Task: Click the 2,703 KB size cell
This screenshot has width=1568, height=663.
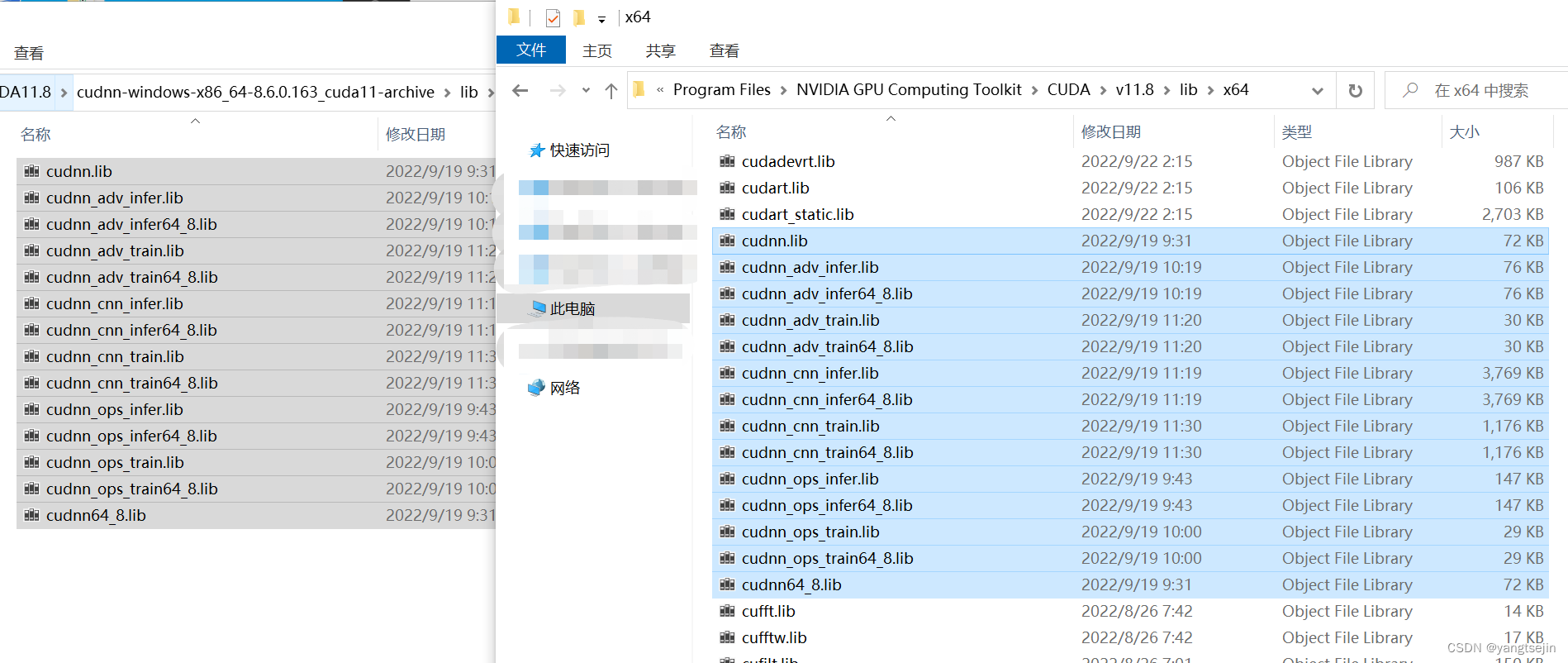Action: click(x=1513, y=214)
